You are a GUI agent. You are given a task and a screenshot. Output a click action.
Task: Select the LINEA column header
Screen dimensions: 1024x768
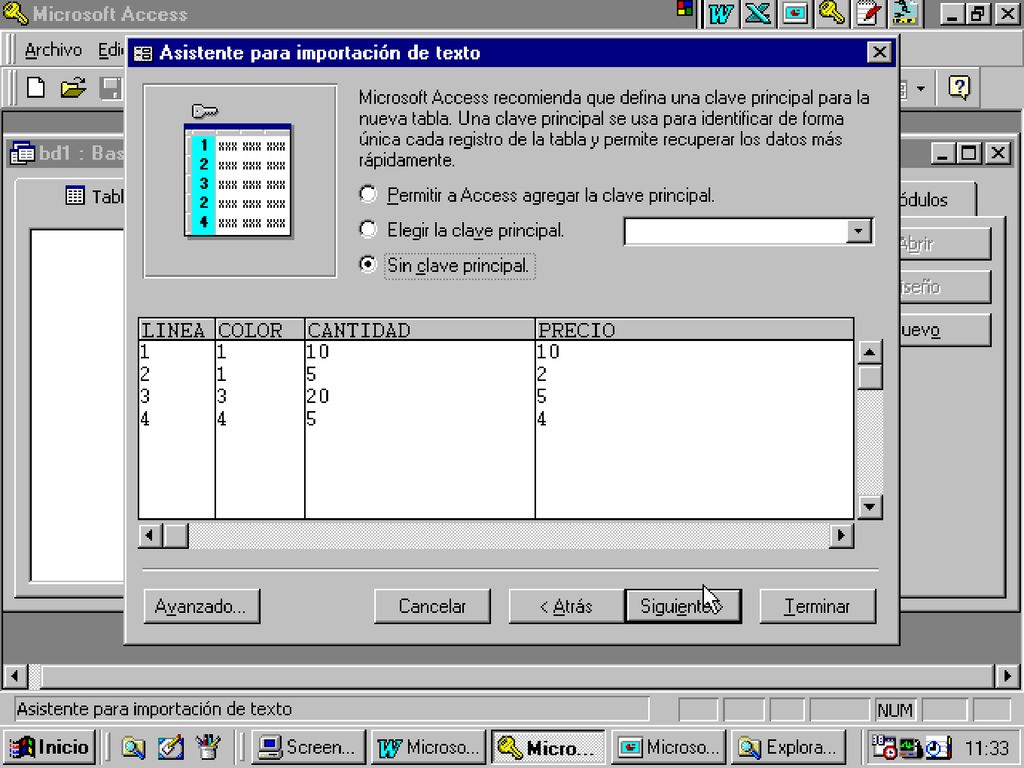coord(176,330)
